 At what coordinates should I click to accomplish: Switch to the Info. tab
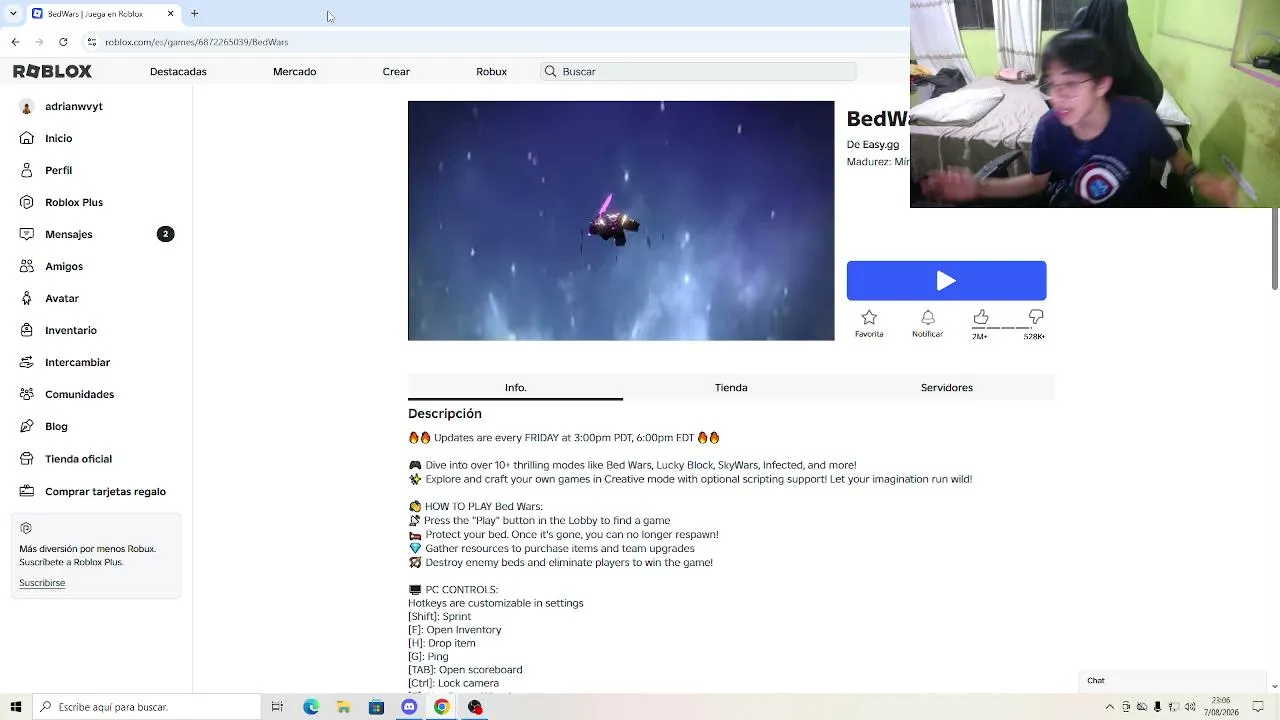515,387
